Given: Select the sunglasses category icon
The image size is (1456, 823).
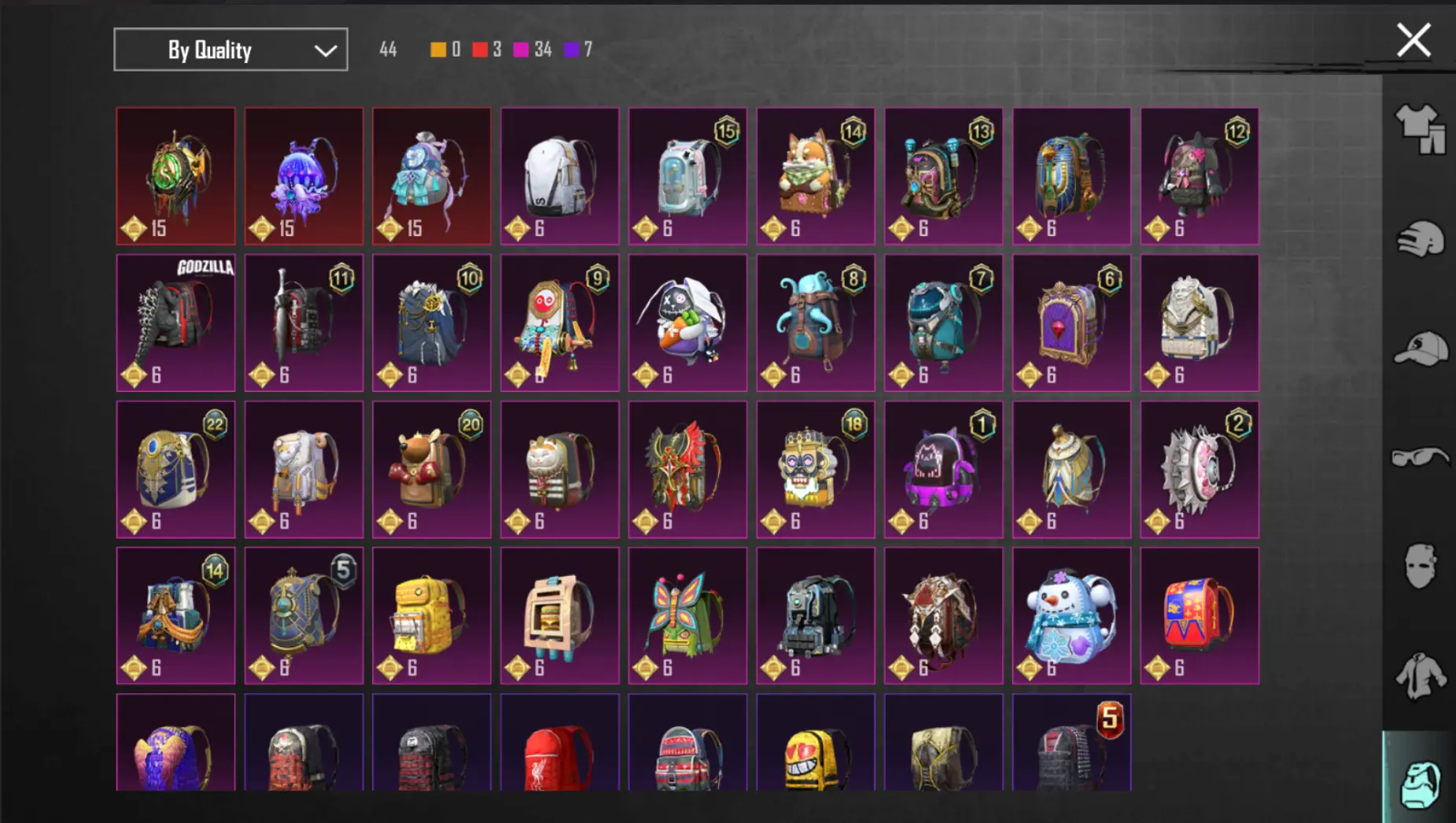Looking at the screenshot, I should click(1421, 457).
